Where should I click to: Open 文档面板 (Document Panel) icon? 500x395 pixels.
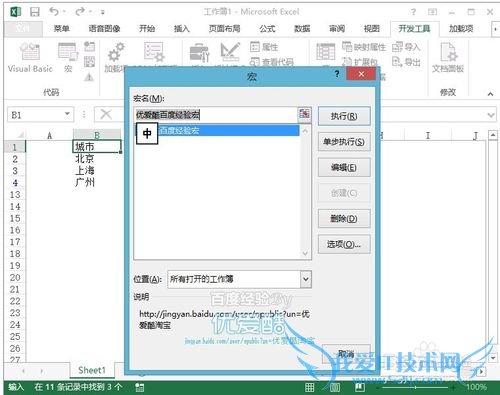[448, 53]
